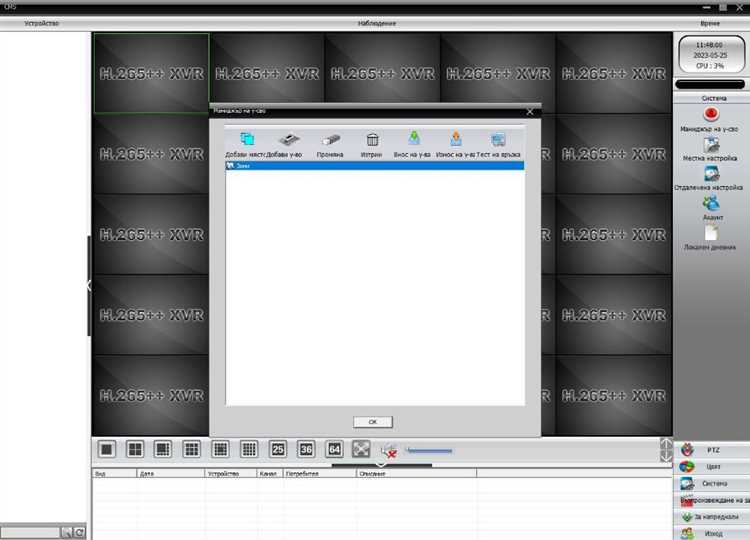Click the page up/down arrows beside layouts

point(666,450)
